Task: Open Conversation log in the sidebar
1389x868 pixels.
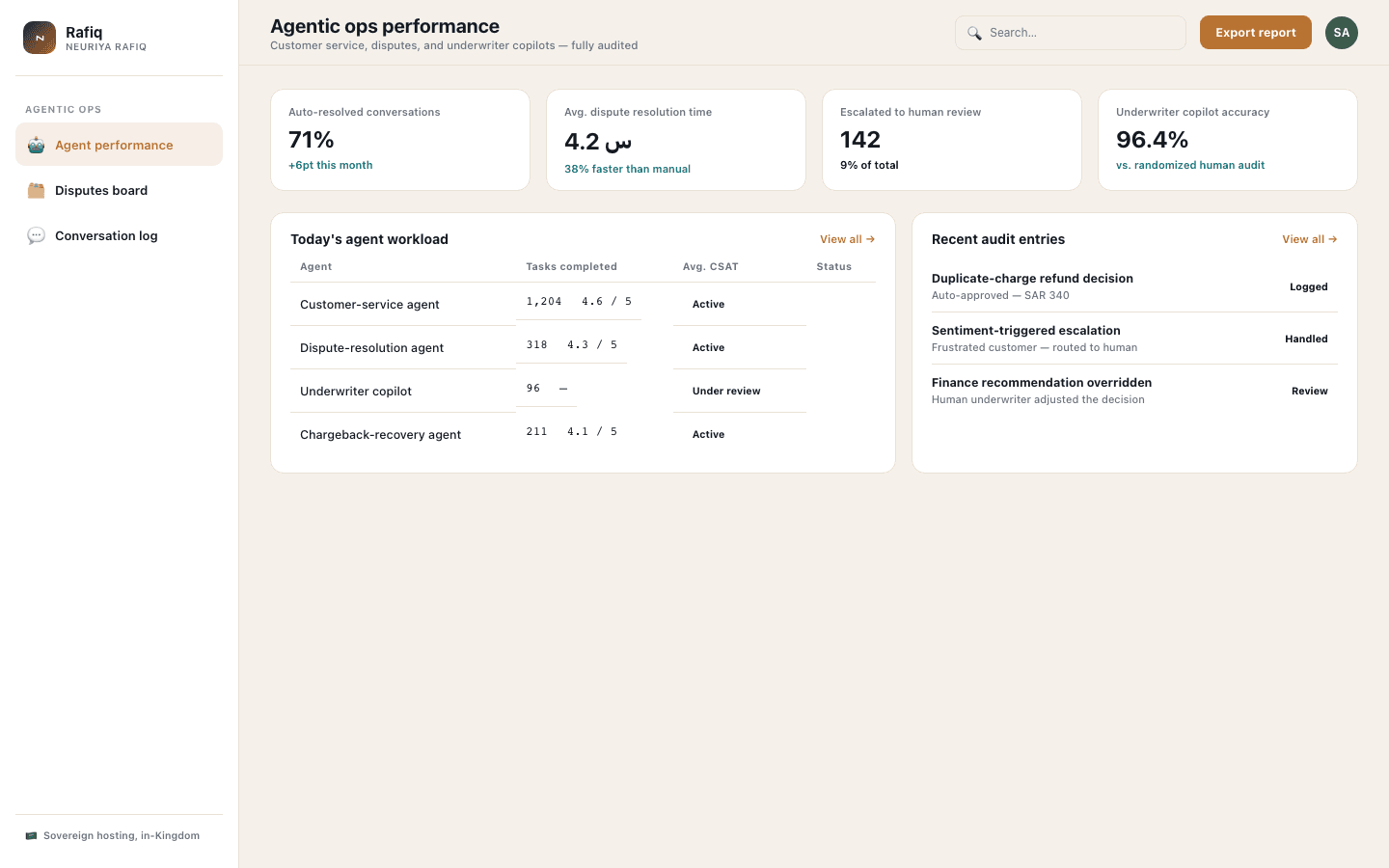Action: [119, 235]
